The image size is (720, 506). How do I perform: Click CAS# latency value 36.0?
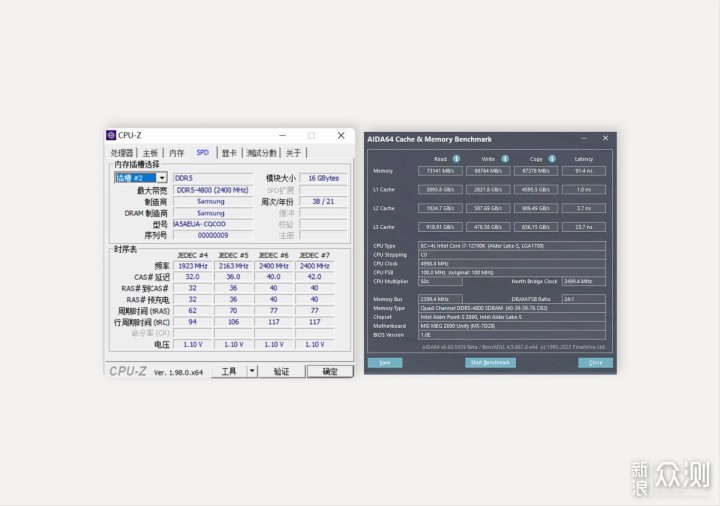(x=233, y=277)
